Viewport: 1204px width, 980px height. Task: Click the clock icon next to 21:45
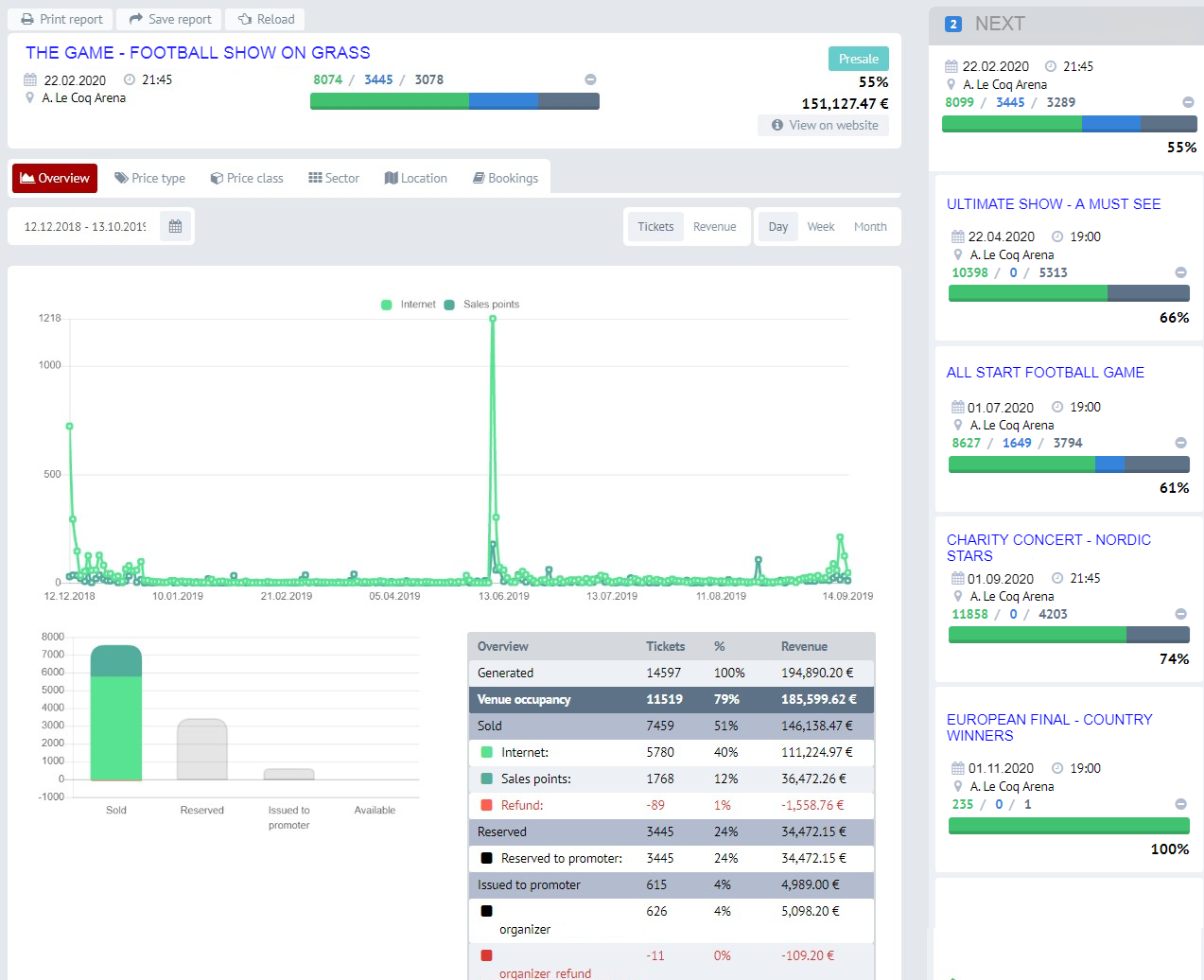tap(128, 79)
